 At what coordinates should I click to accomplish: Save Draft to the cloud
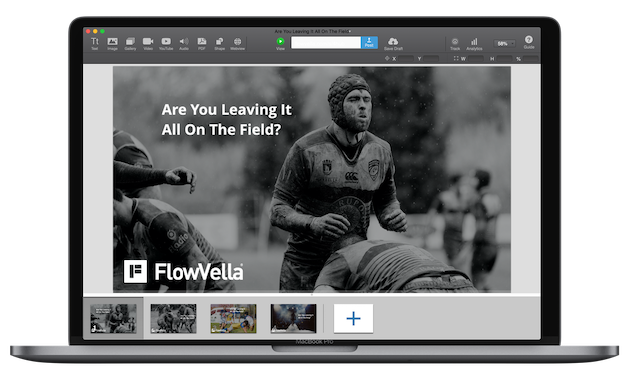click(x=393, y=43)
